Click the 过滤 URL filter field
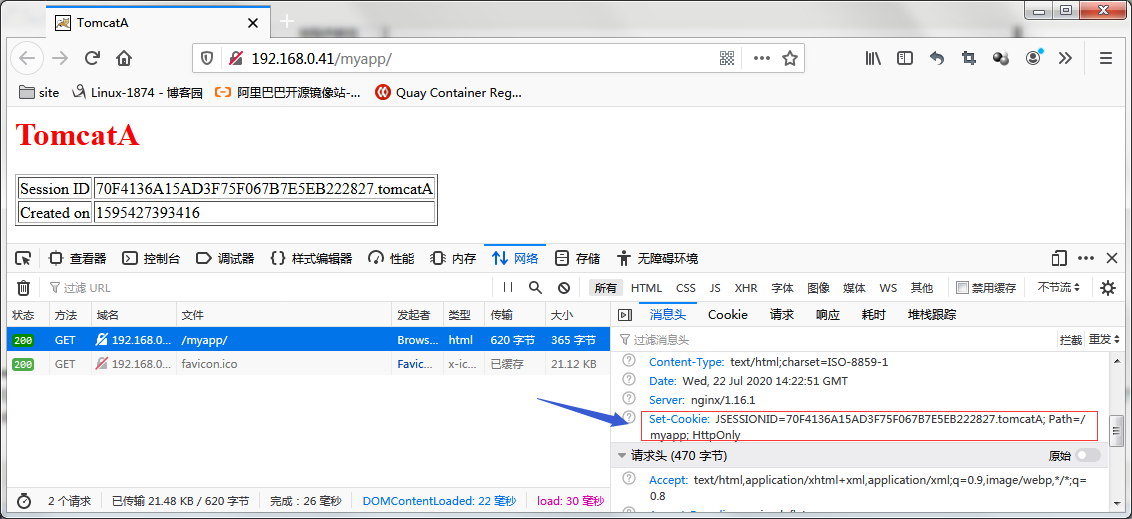The height and width of the screenshot is (519, 1132). pos(267,288)
